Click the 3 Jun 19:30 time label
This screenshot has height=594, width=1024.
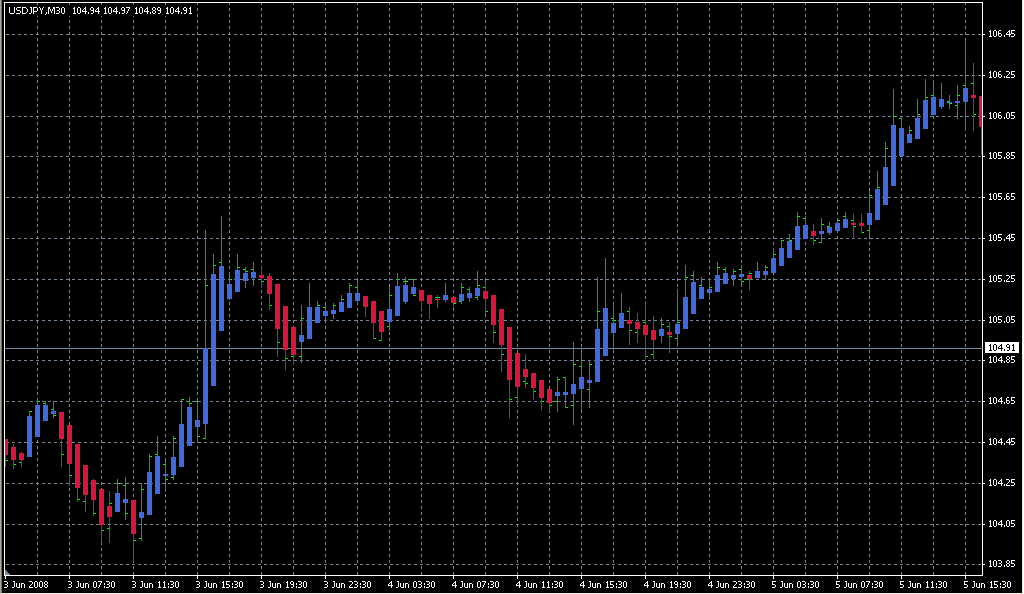pos(283,585)
